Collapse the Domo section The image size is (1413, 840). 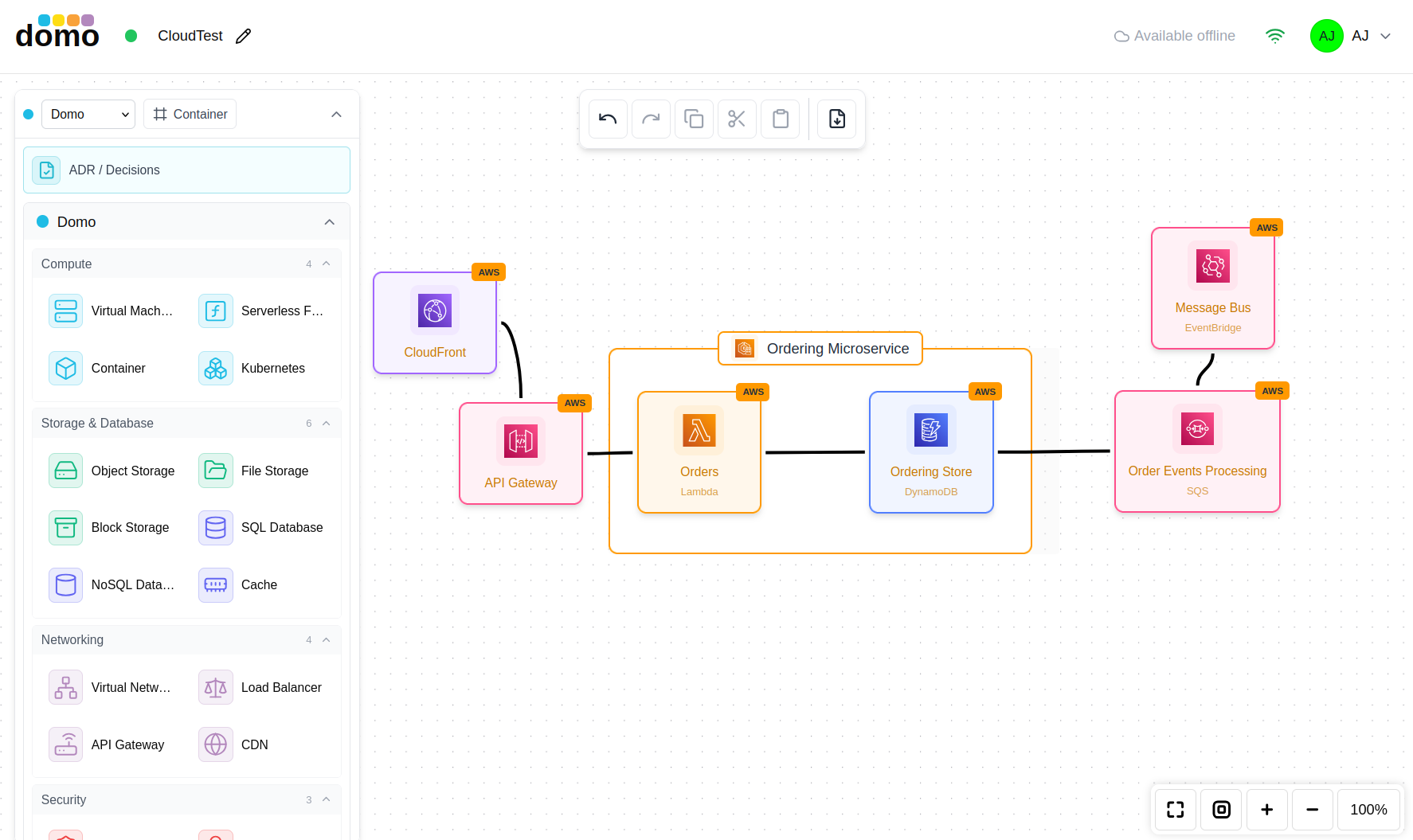point(330,222)
